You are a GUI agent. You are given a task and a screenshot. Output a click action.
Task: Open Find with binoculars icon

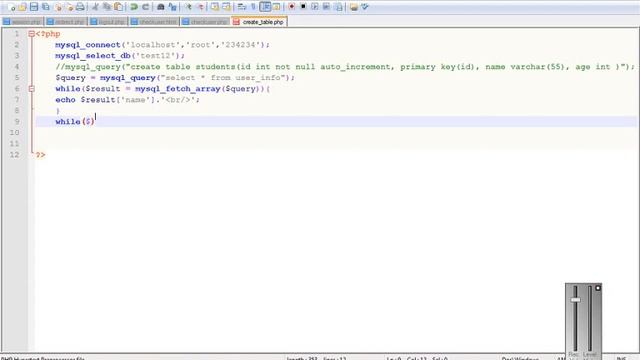(160, 7)
